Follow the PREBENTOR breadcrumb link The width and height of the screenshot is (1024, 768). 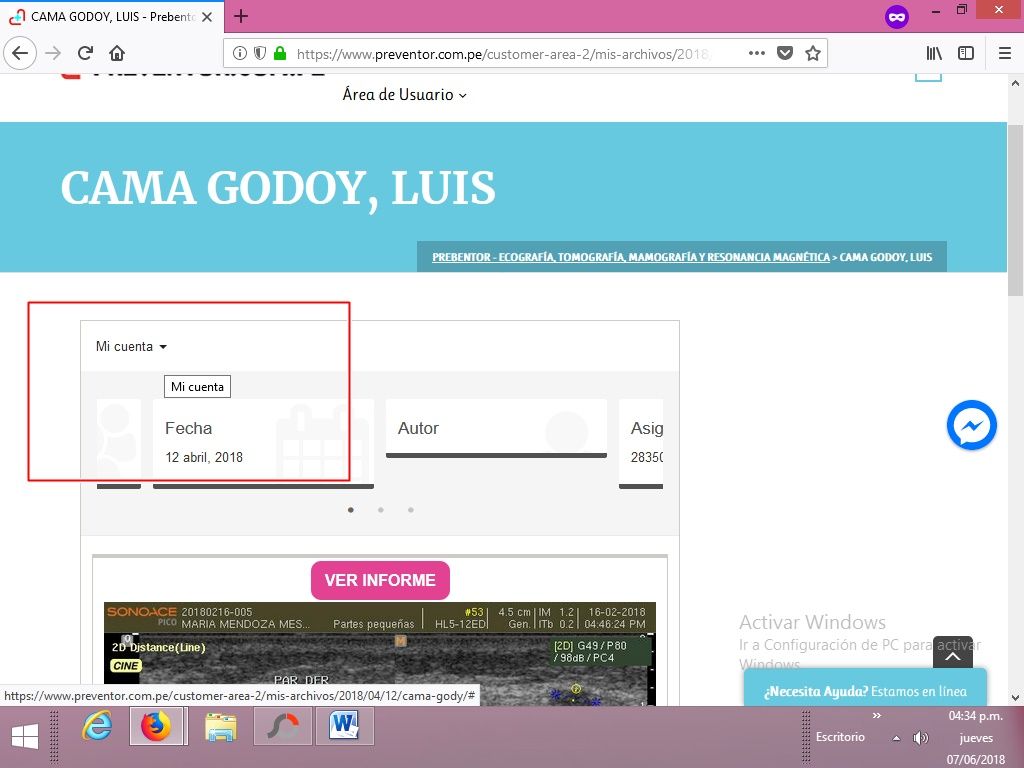[630, 257]
